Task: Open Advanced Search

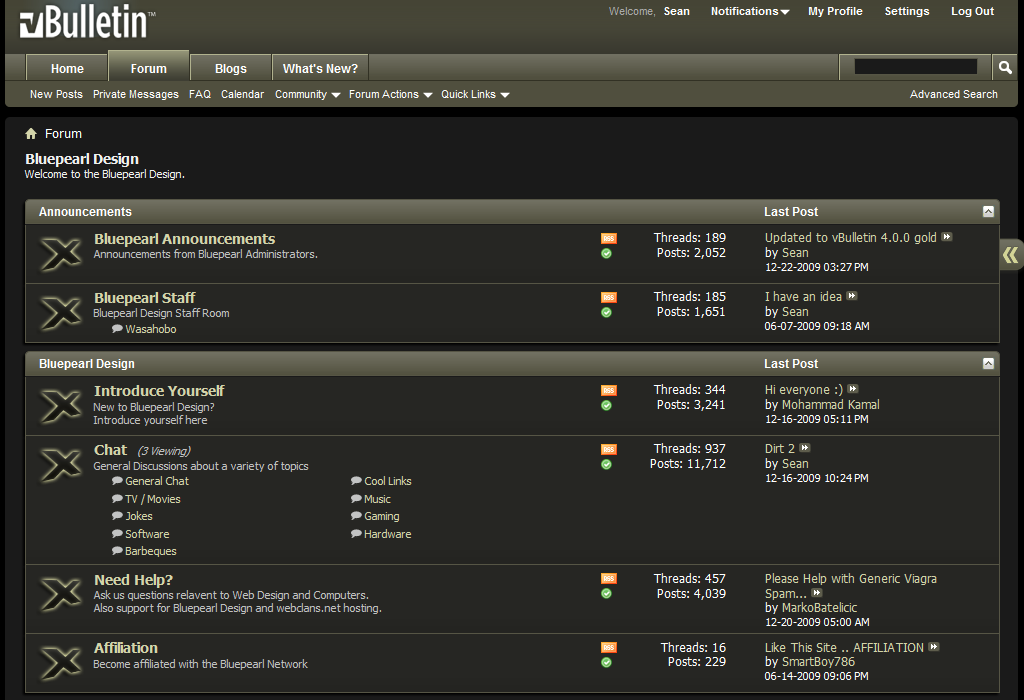Action: 953,94
